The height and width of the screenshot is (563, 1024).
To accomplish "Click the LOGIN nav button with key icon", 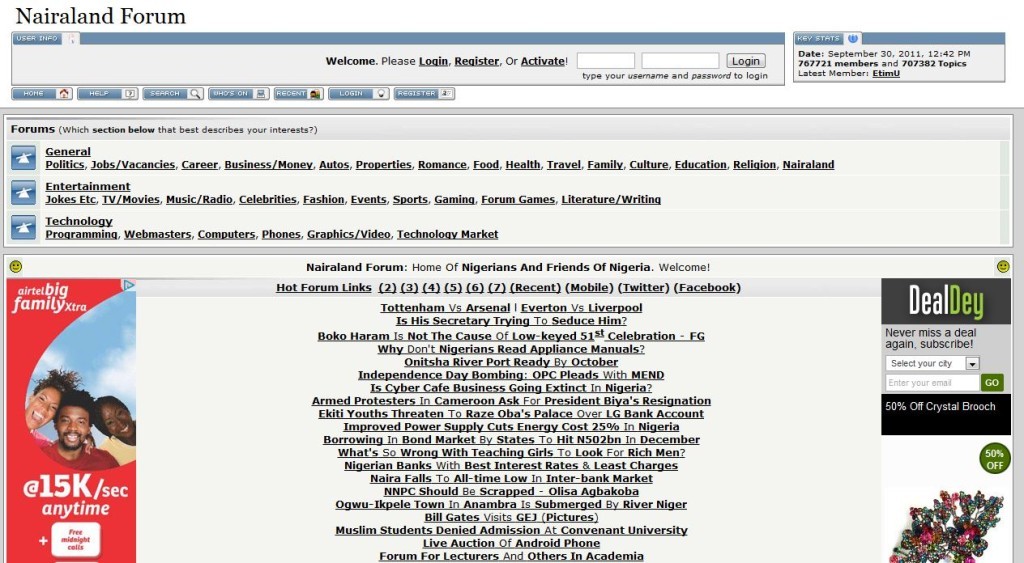I will tap(359, 93).
